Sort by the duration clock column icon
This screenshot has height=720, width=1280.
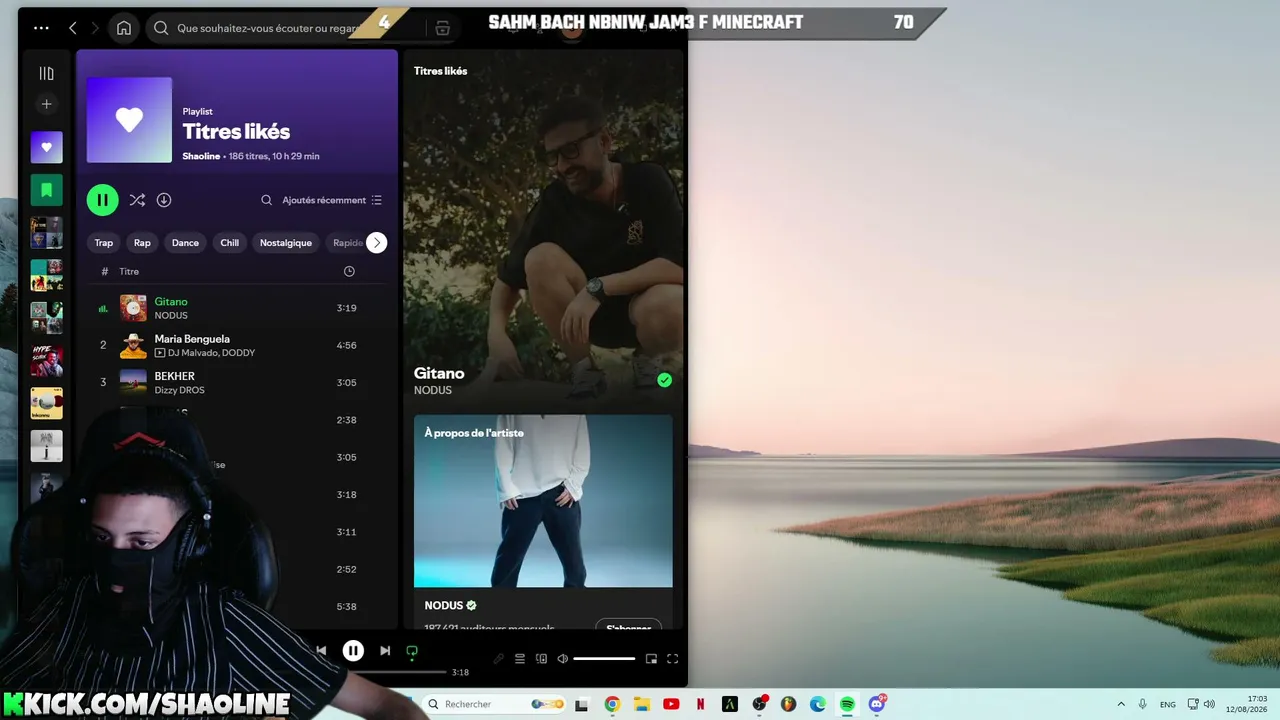(x=349, y=272)
